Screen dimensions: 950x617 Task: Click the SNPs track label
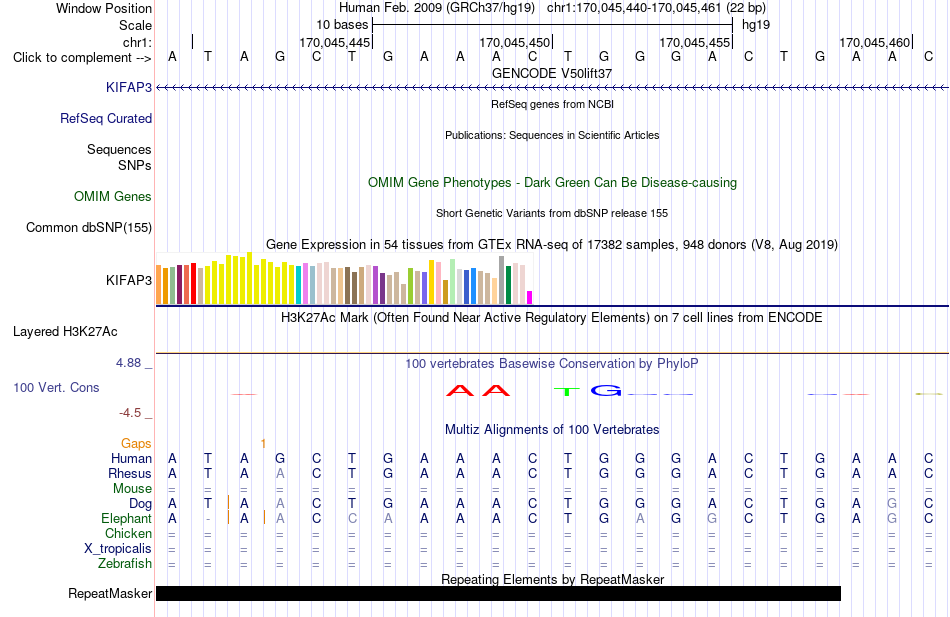135,165
